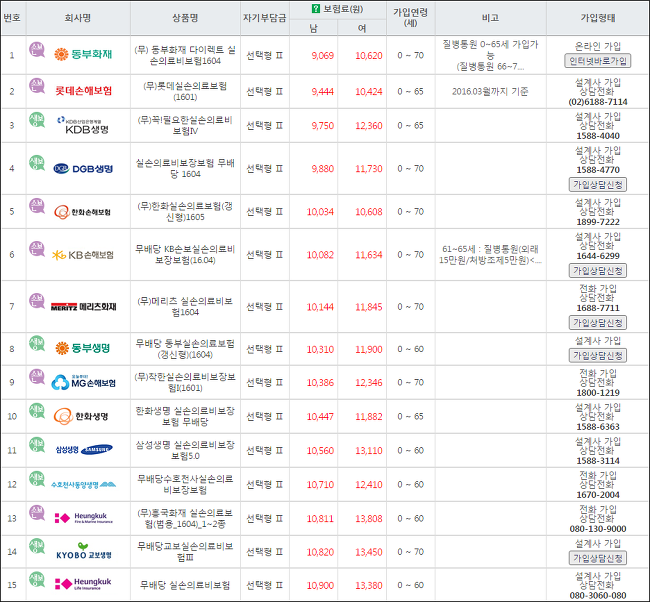Screen dimensions: 650x602
Task: Click the 상품명 column header
Action: pos(185,18)
